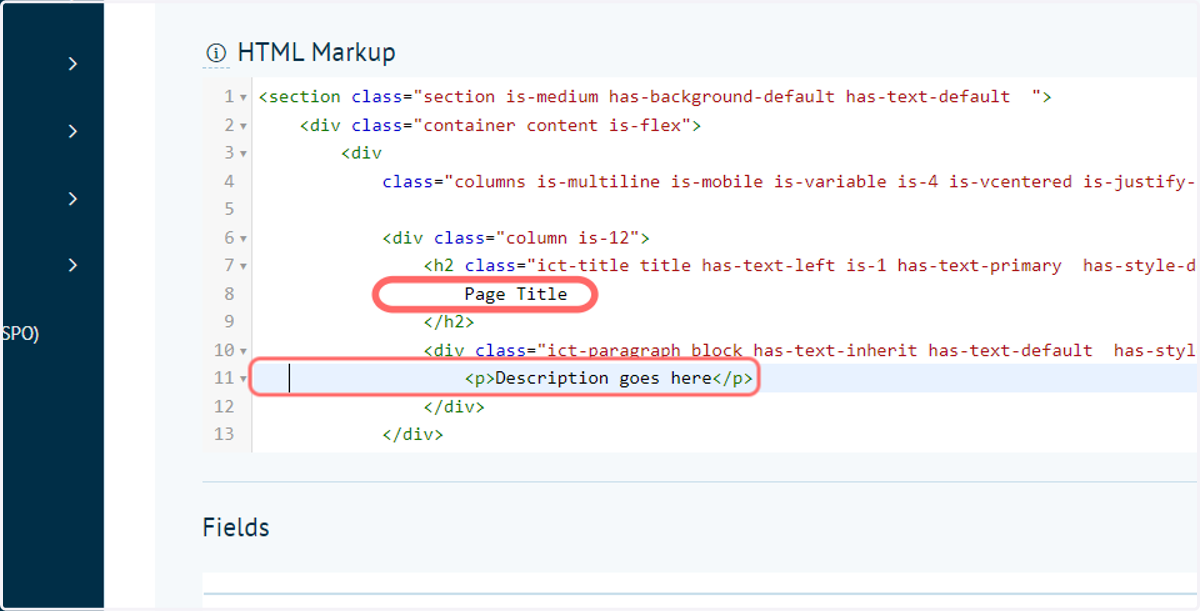Open the sidebar item ending in SPO)

20,334
